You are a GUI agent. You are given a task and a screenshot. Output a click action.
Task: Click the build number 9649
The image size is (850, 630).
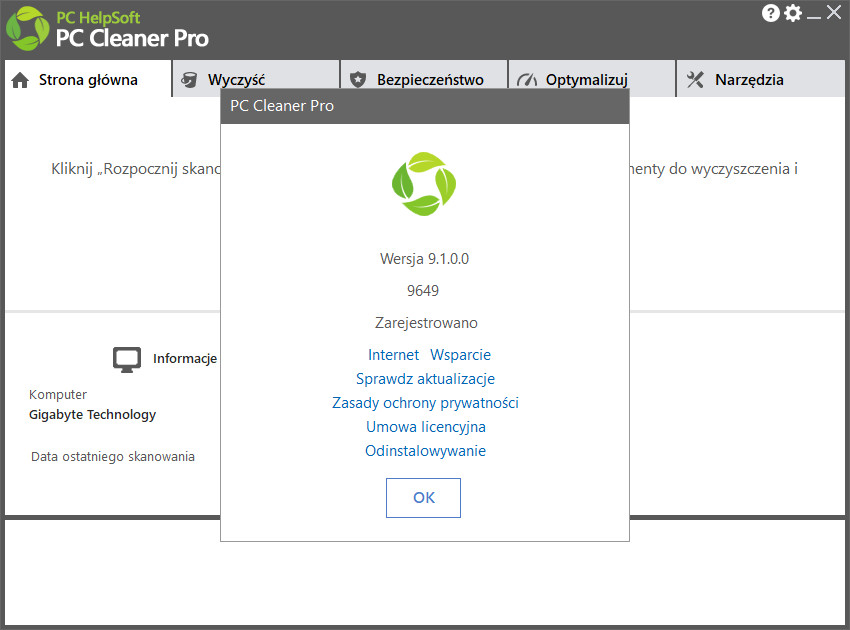423,291
